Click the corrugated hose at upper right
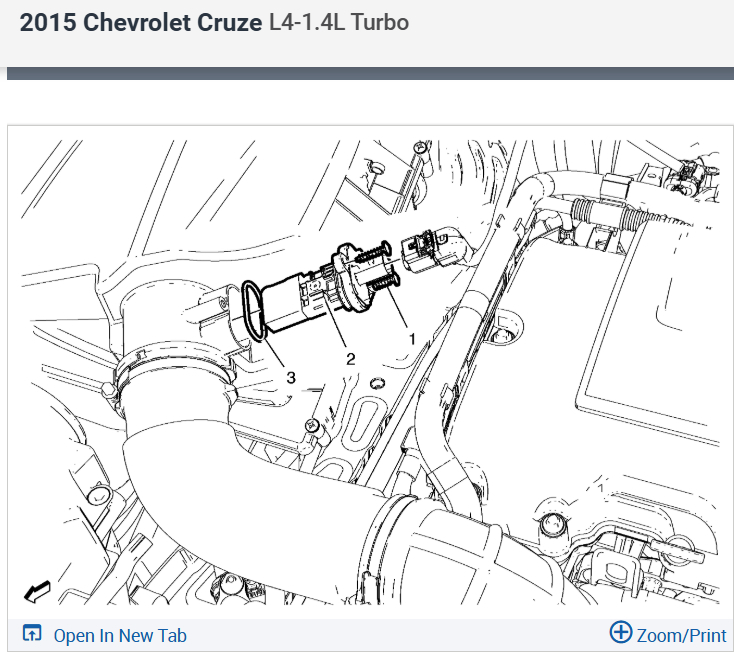734x652 pixels. coord(609,213)
